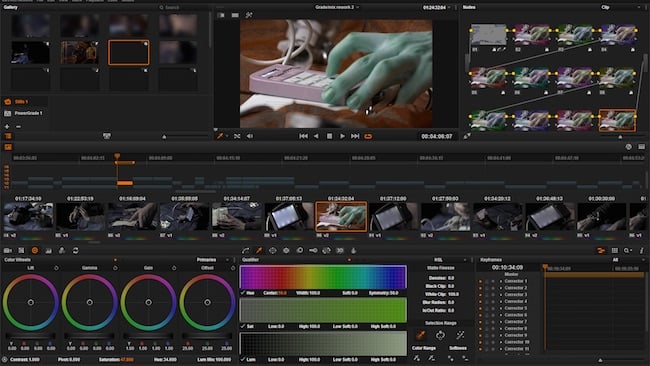The image size is (650, 366).
Task: Click the invert selection circular icon
Action: coord(440,335)
